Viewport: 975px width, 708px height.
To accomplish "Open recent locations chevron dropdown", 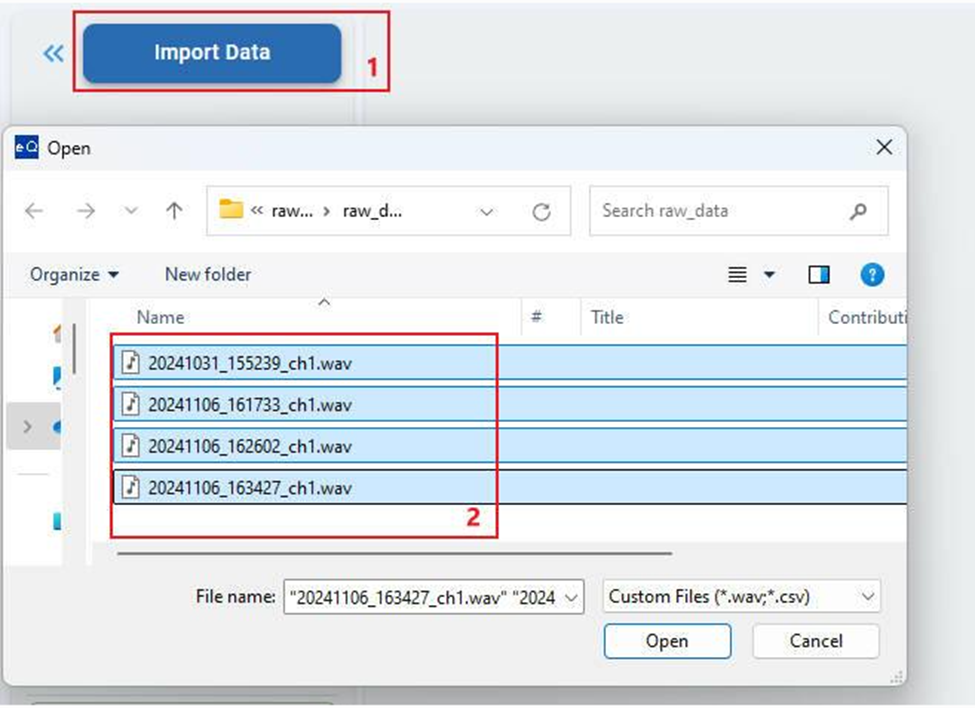I will [131, 211].
